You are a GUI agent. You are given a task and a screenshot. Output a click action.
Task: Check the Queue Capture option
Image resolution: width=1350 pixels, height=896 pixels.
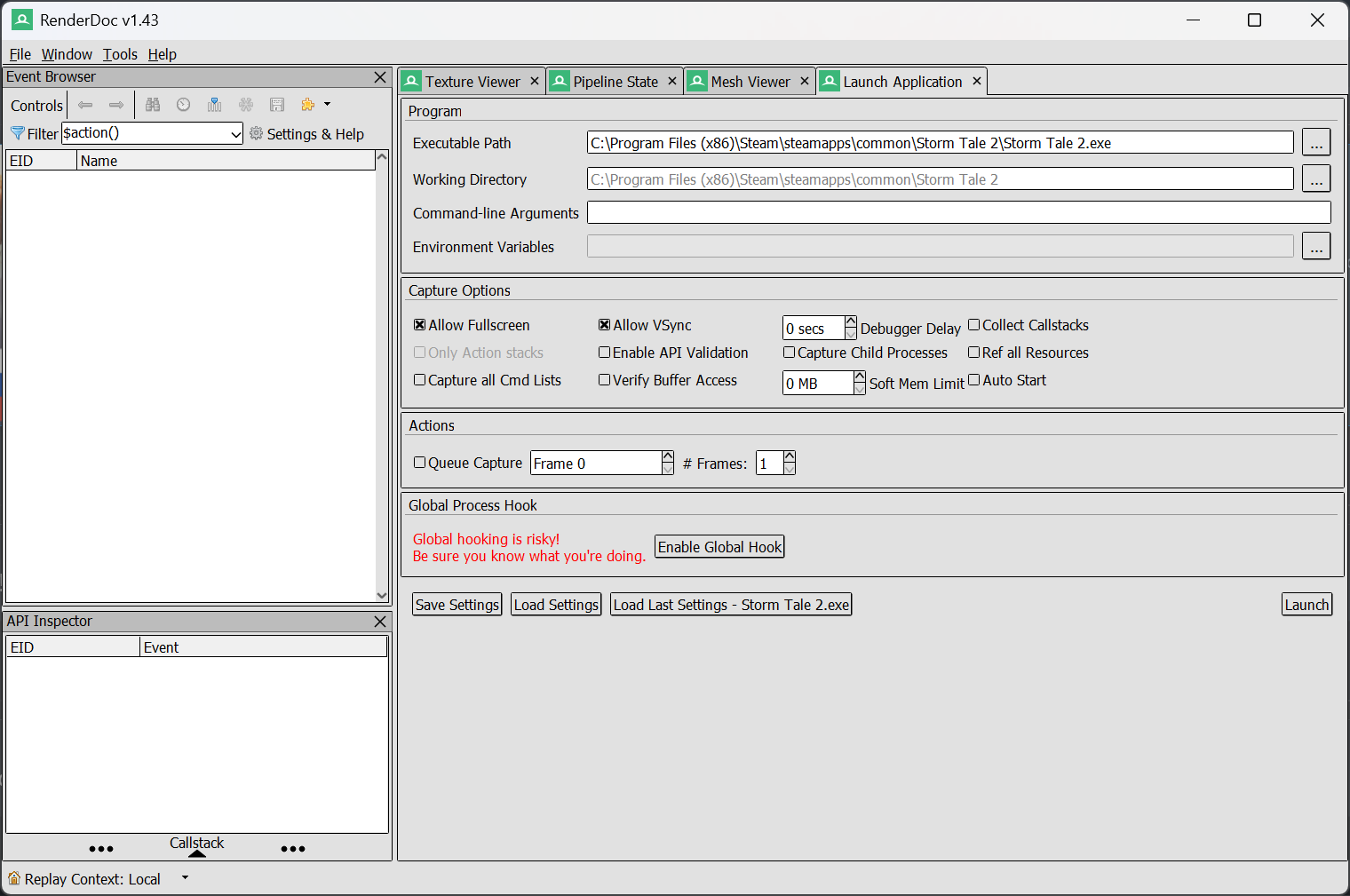(x=420, y=463)
